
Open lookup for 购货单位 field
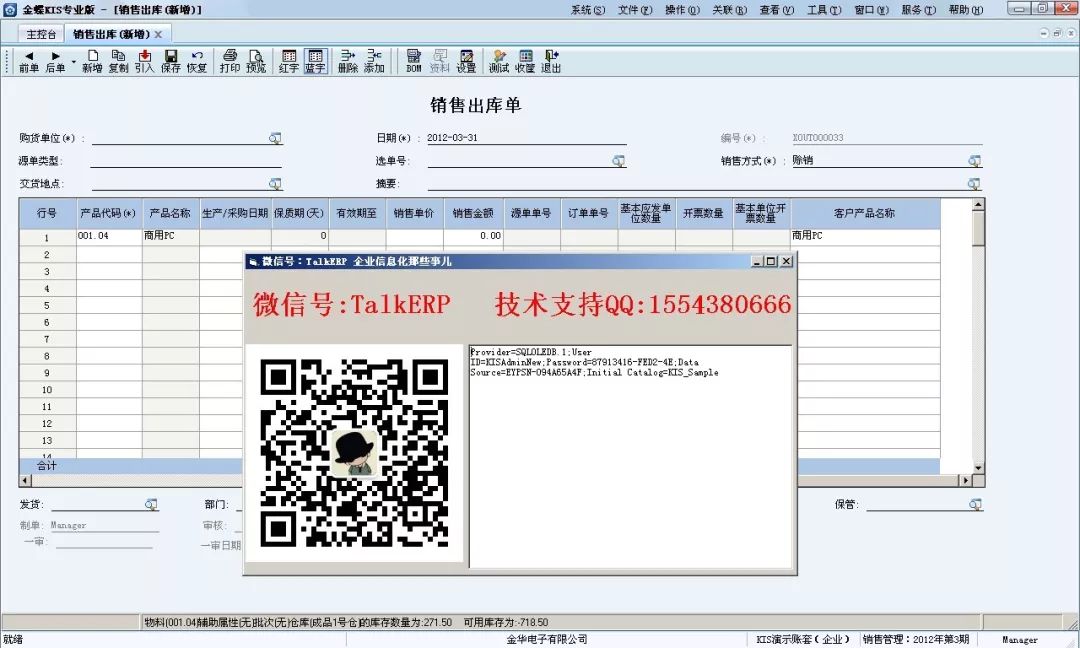coord(275,138)
